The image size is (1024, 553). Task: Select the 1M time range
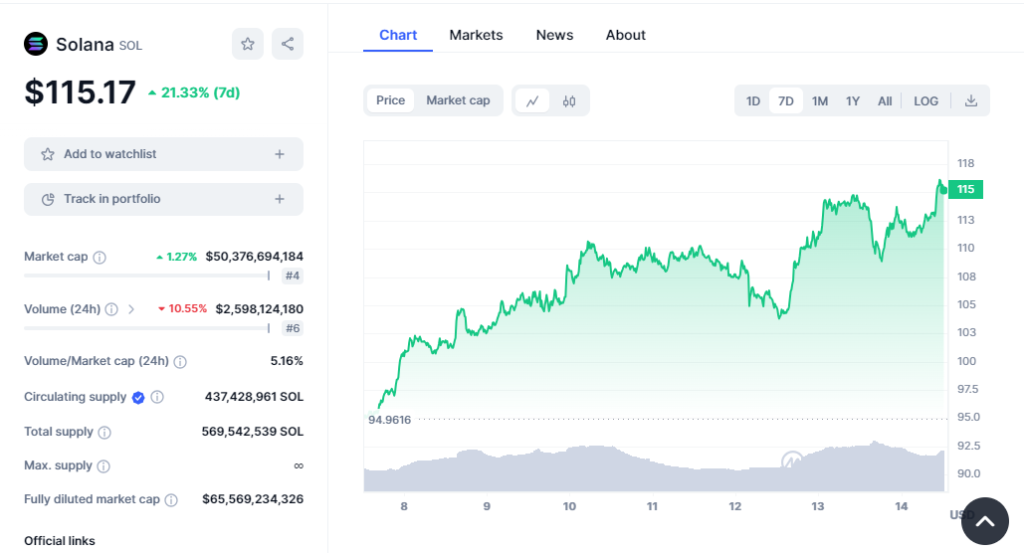click(820, 101)
